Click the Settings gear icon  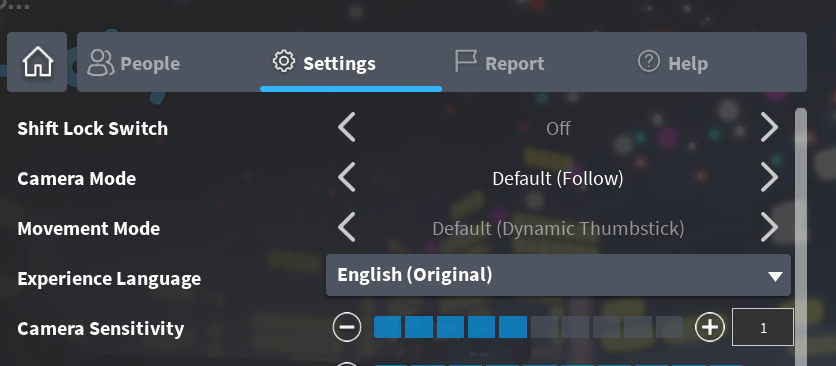(x=284, y=61)
